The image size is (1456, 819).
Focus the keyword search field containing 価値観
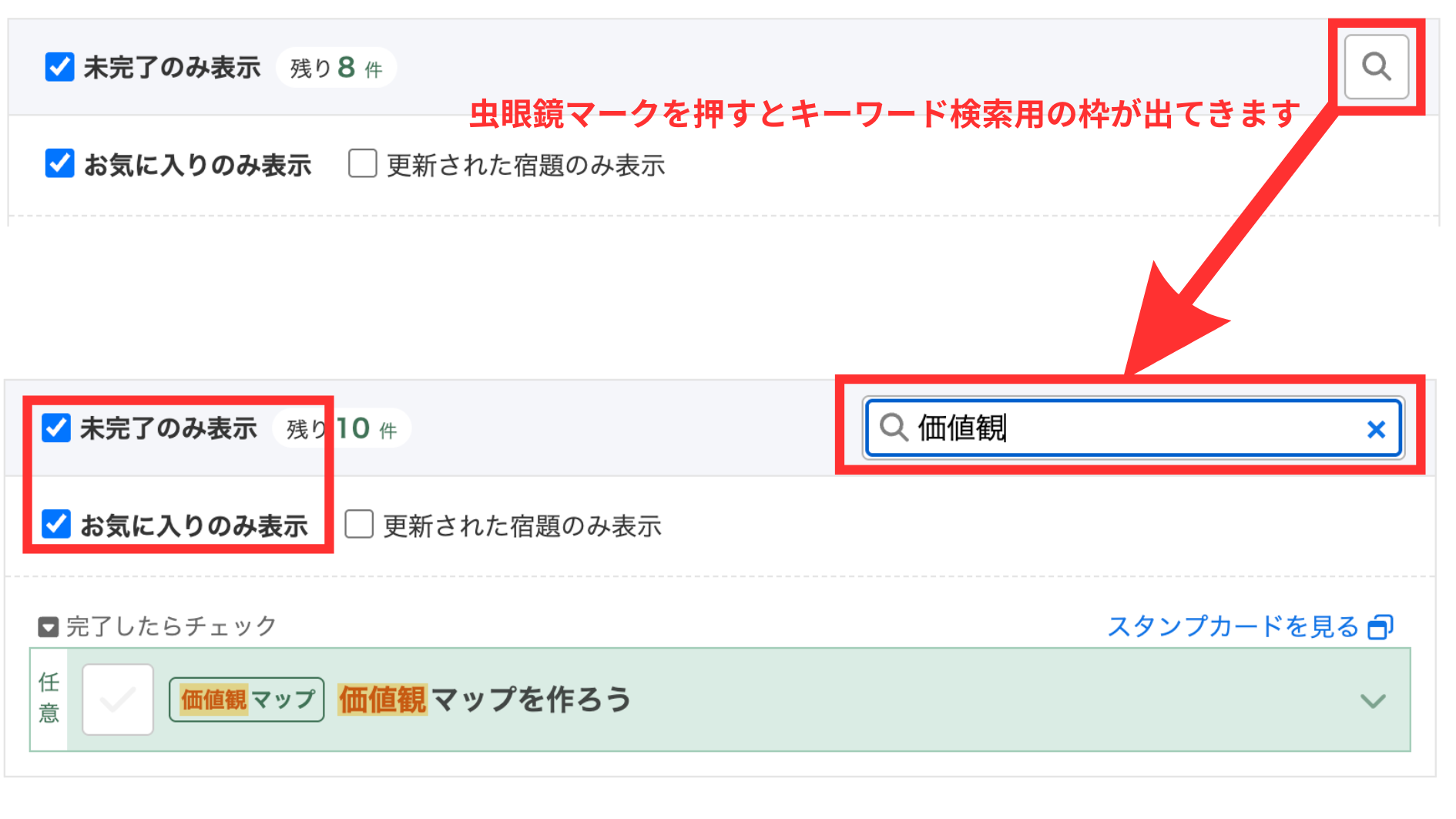tap(1132, 428)
